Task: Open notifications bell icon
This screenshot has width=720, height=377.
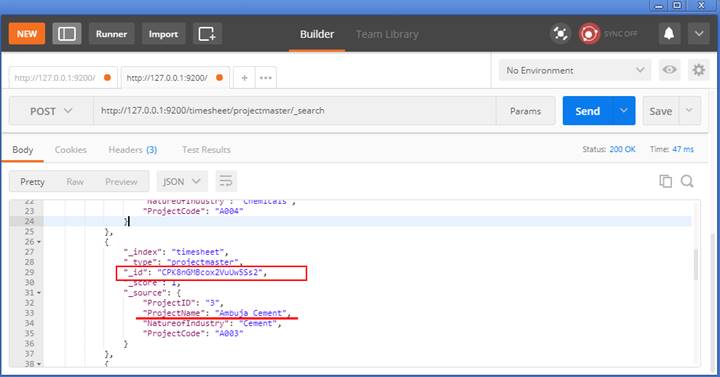Action: [x=669, y=34]
